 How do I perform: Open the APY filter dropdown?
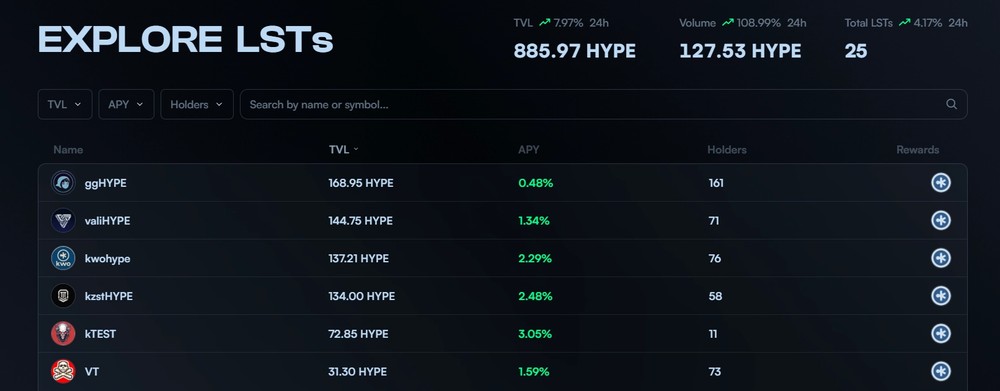point(126,104)
